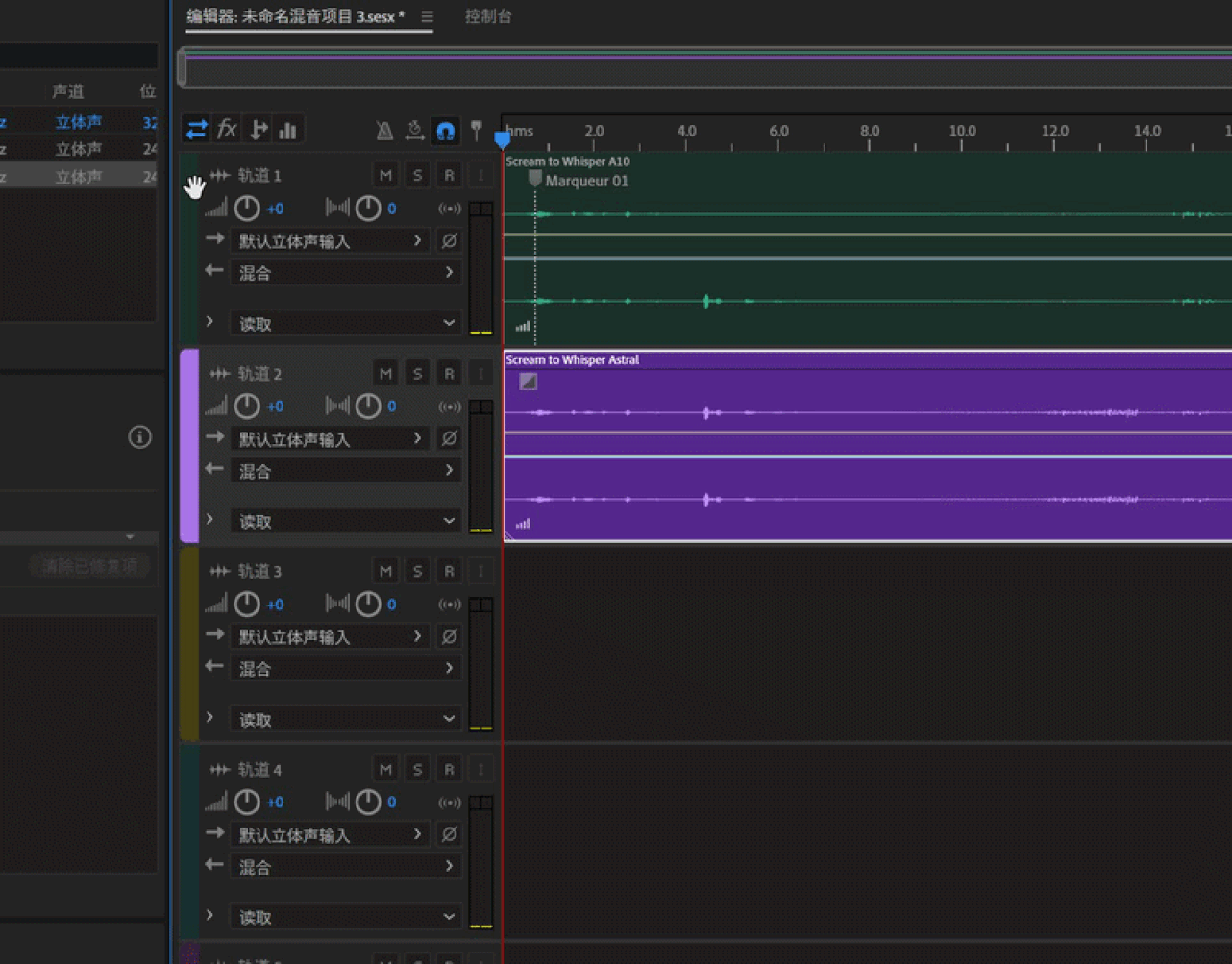
Task: Click the 声道 column header in left panel
Action: coord(68,91)
